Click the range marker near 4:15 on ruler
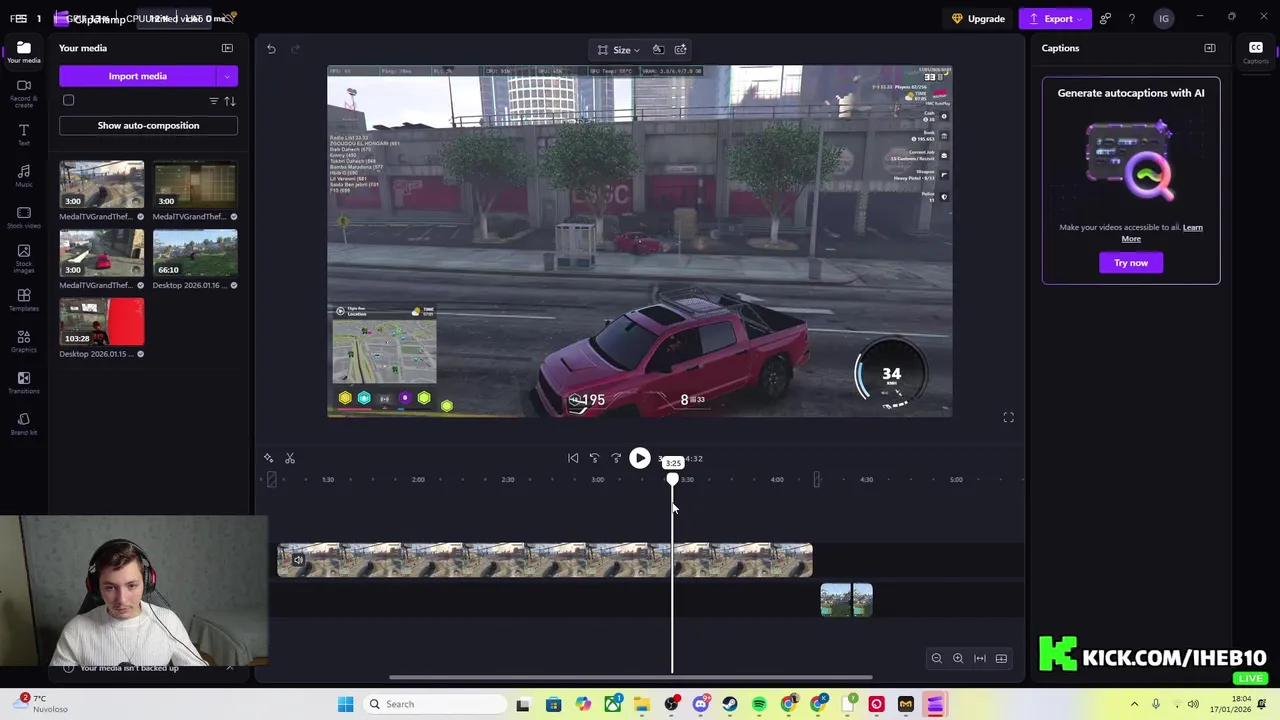This screenshot has width=1280, height=720. (x=817, y=480)
